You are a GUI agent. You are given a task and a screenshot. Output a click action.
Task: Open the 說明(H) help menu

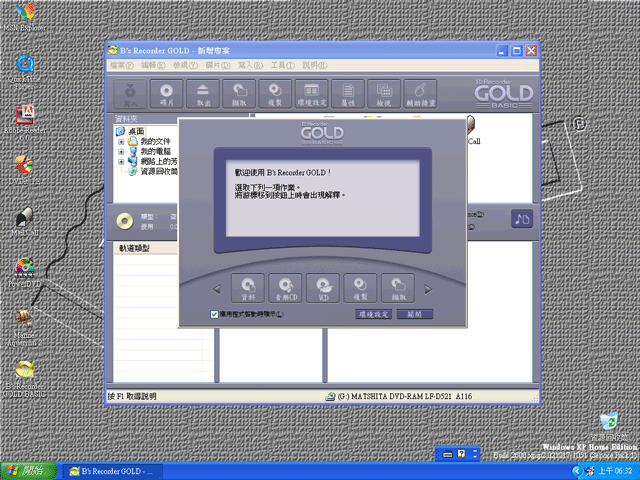[x=315, y=65]
